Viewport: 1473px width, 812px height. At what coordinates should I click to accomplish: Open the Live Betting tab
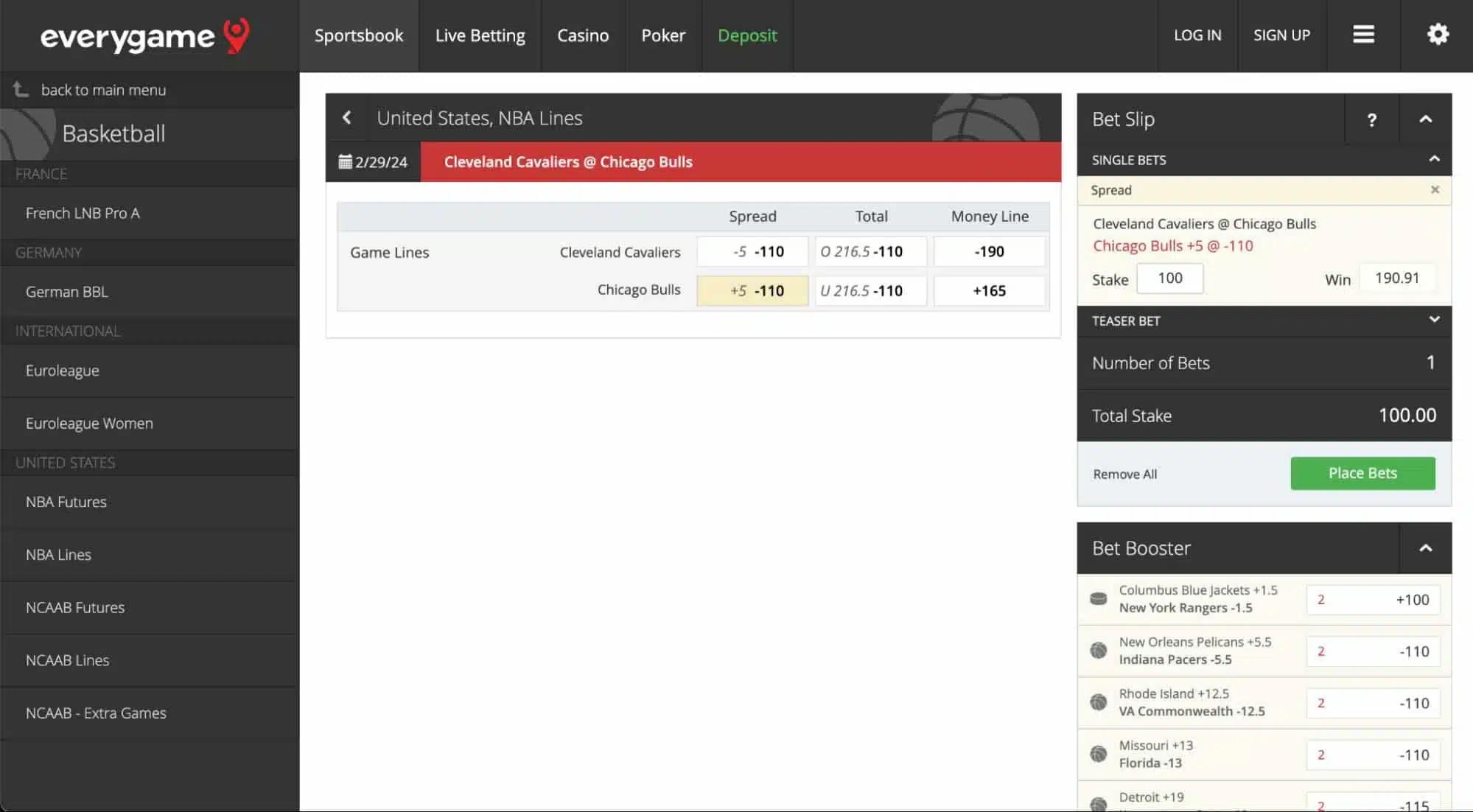tap(480, 35)
